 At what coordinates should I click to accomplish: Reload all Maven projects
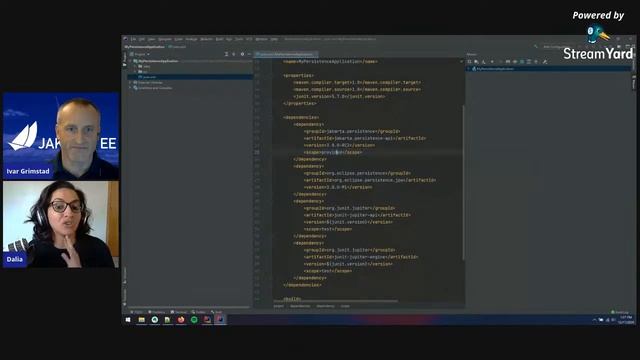470,62
